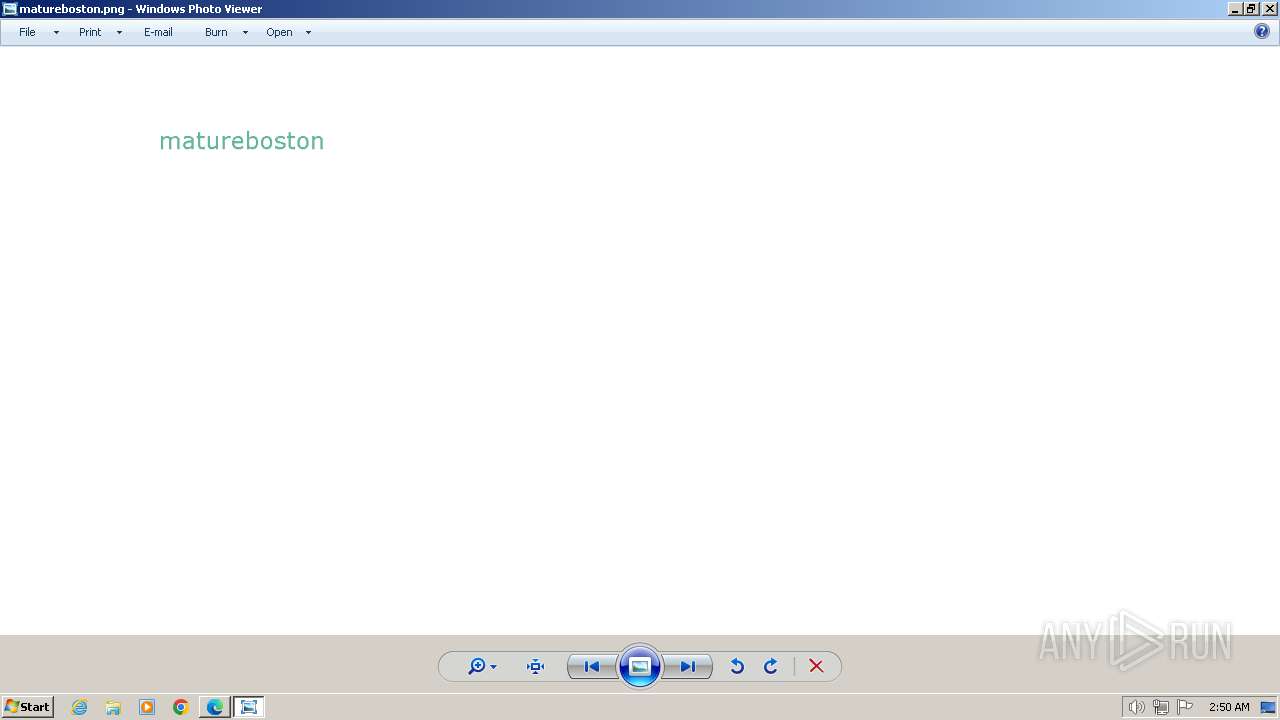Image resolution: width=1280 pixels, height=720 pixels.
Task: Rotate the image counterclockwise
Action: [x=737, y=666]
